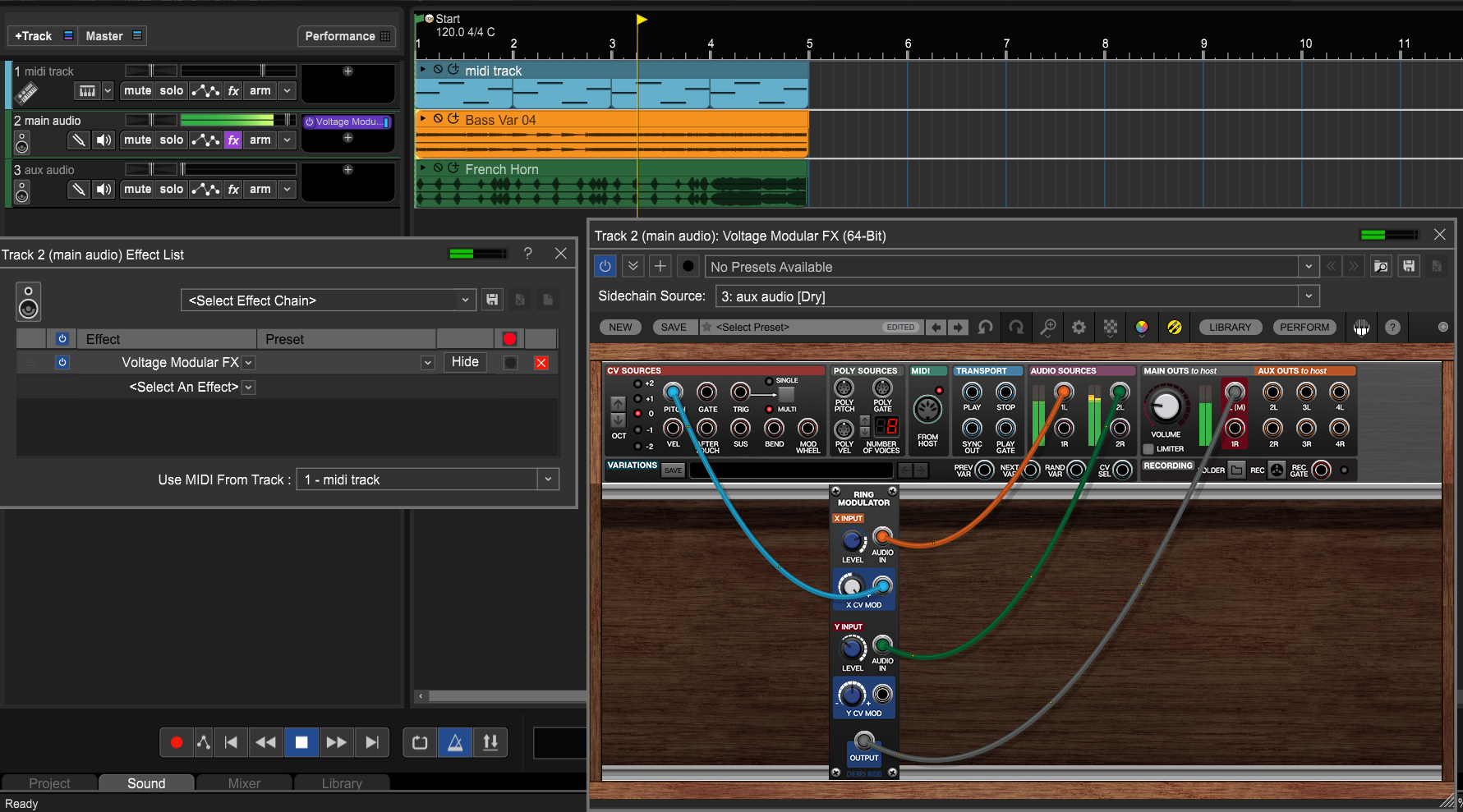
Task: Click the previous preset arrow in Voltage Modular
Action: [x=936, y=327]
